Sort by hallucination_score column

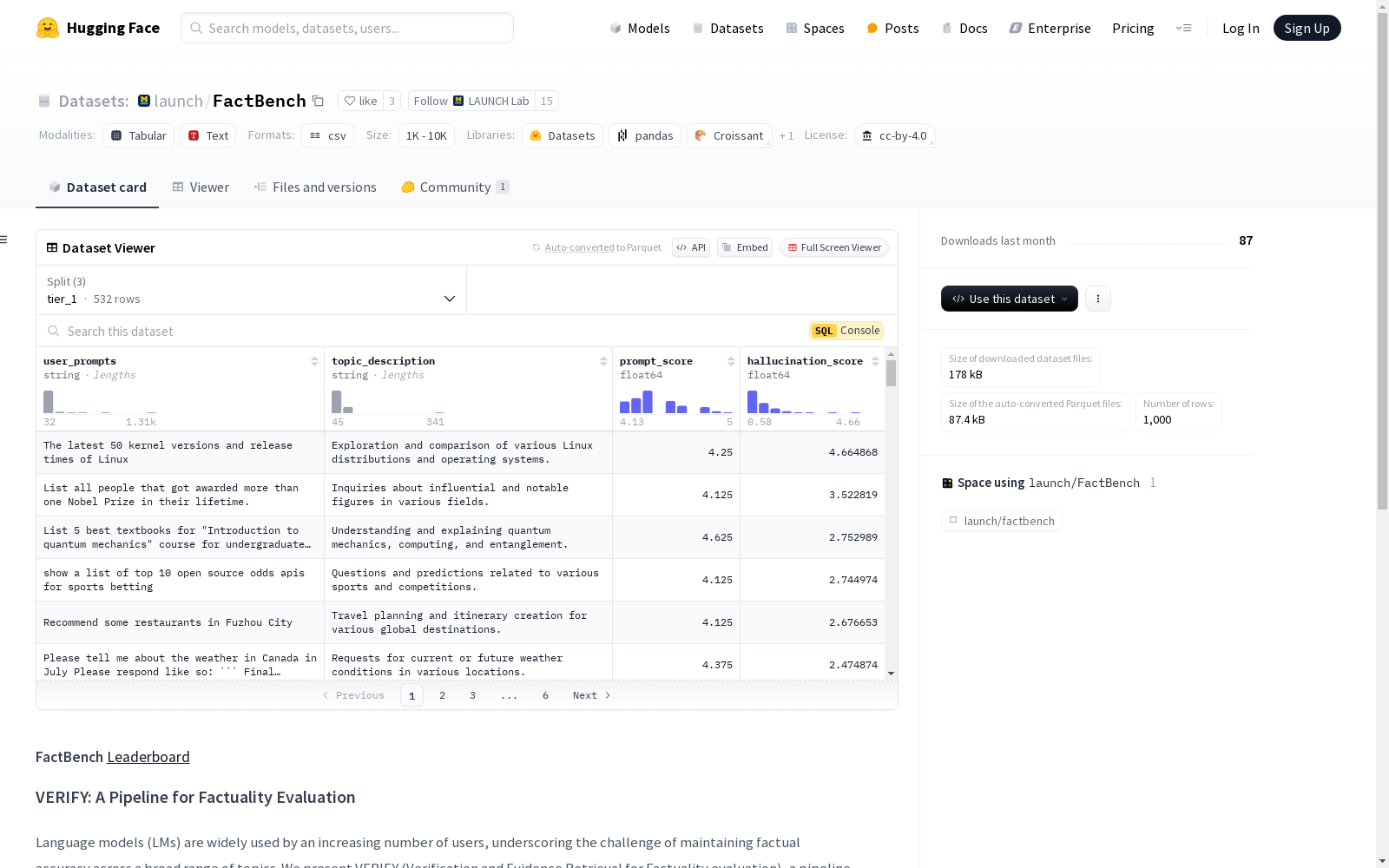[875, 361]
